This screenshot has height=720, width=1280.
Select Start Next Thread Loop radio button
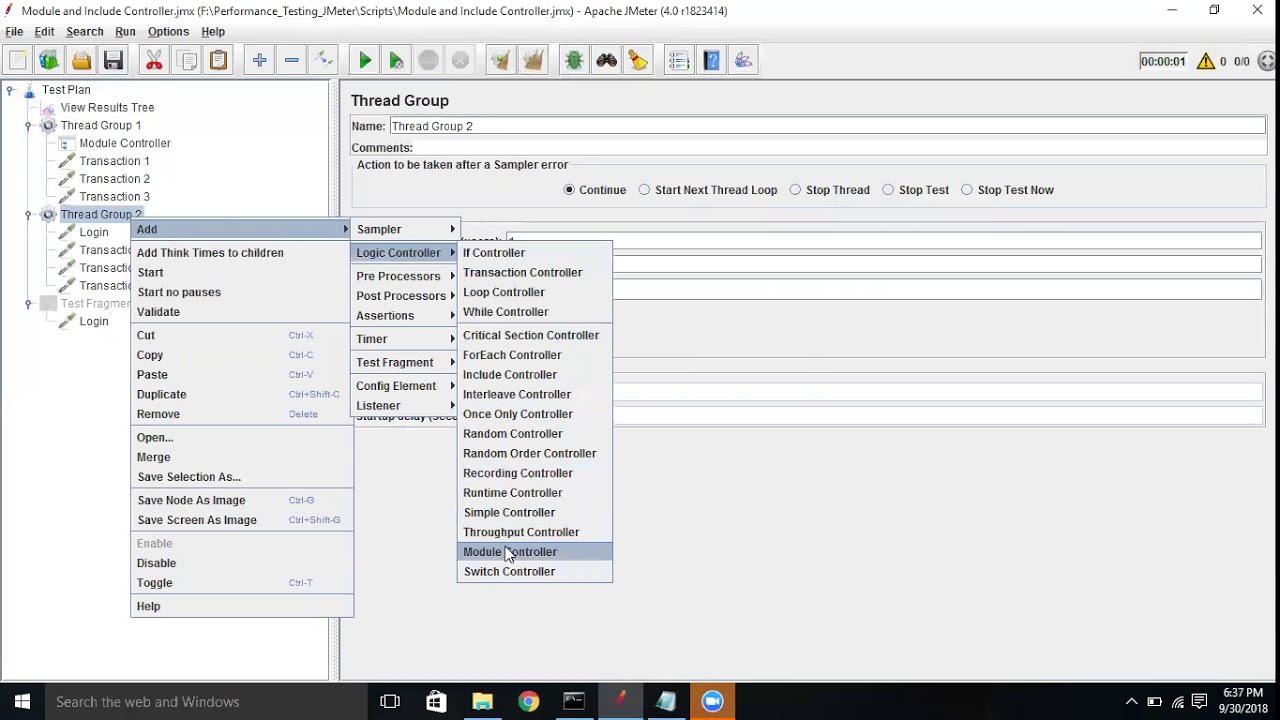pos(644,190)
